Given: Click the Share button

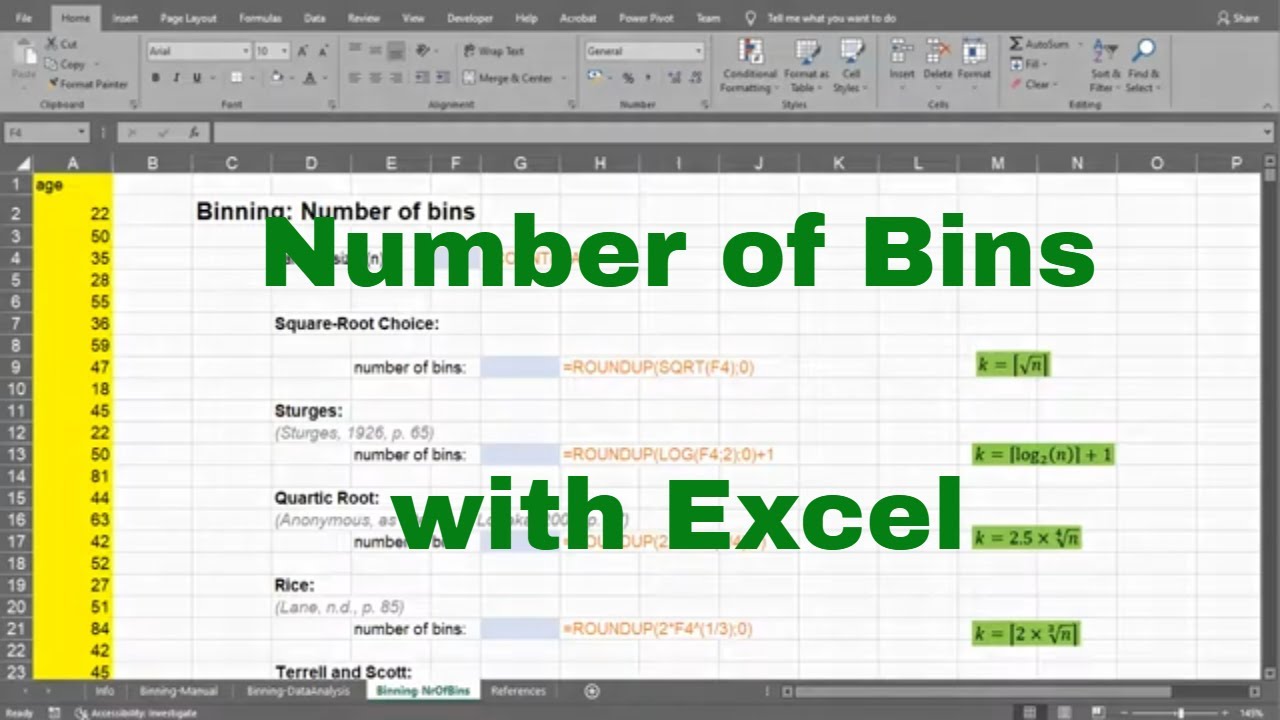Looking at the screenshot, I should 1238,18.
